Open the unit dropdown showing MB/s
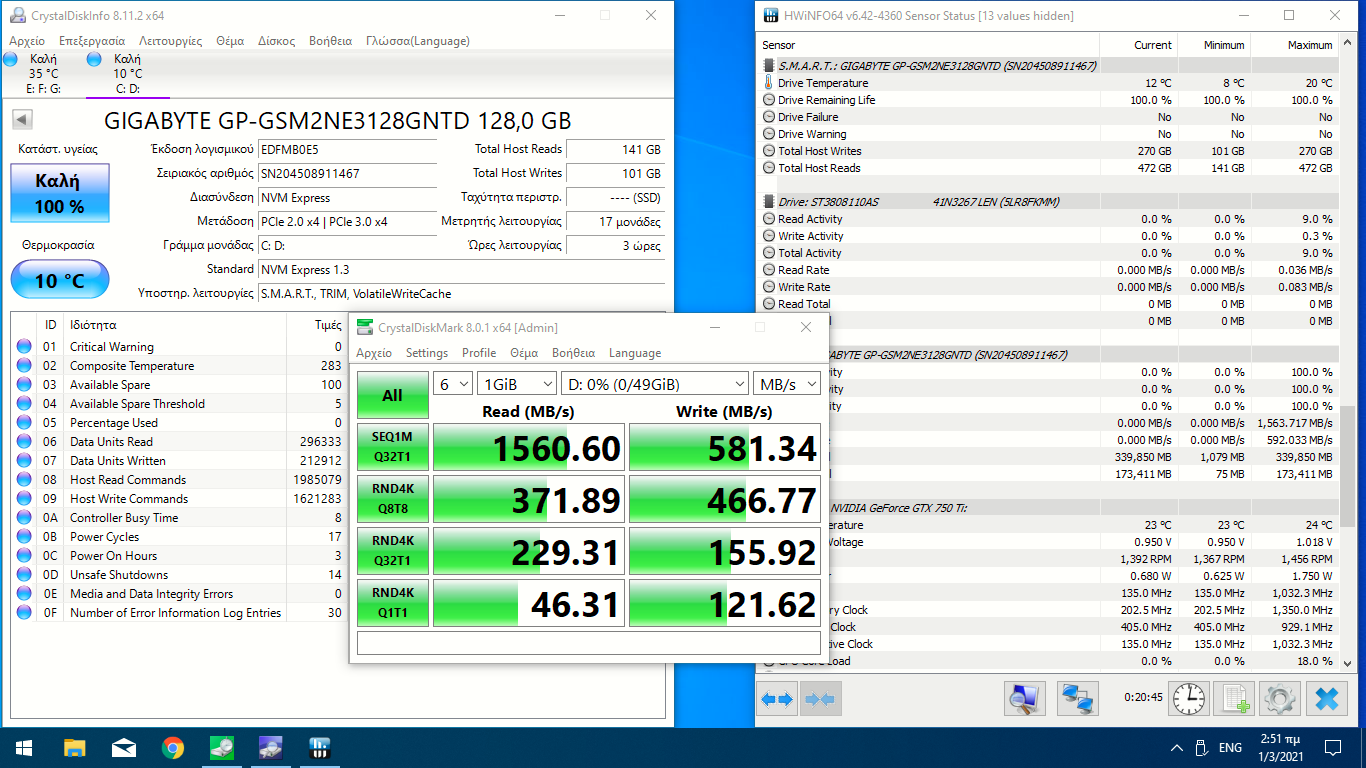This screenshot has height=768, width=1366. [786, 384]
